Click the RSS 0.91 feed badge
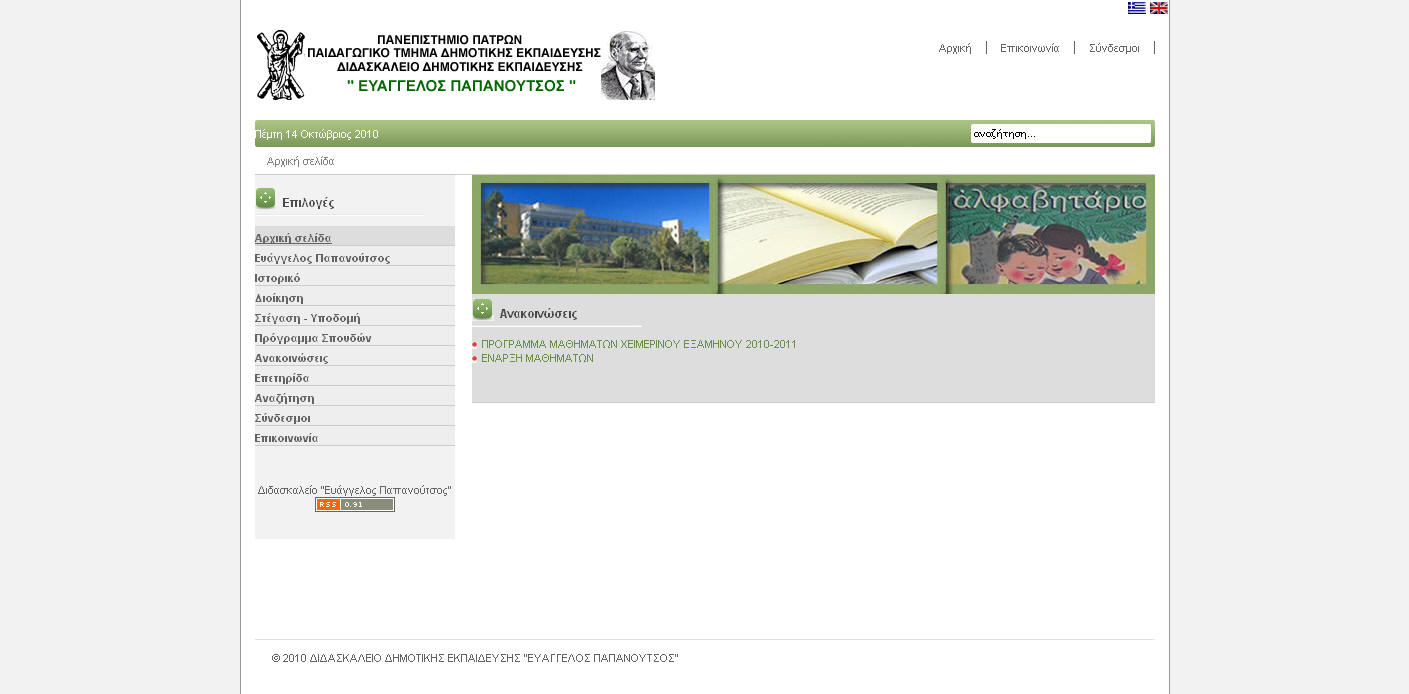This screenshot has height=694, width=1409. pos(355,505)
